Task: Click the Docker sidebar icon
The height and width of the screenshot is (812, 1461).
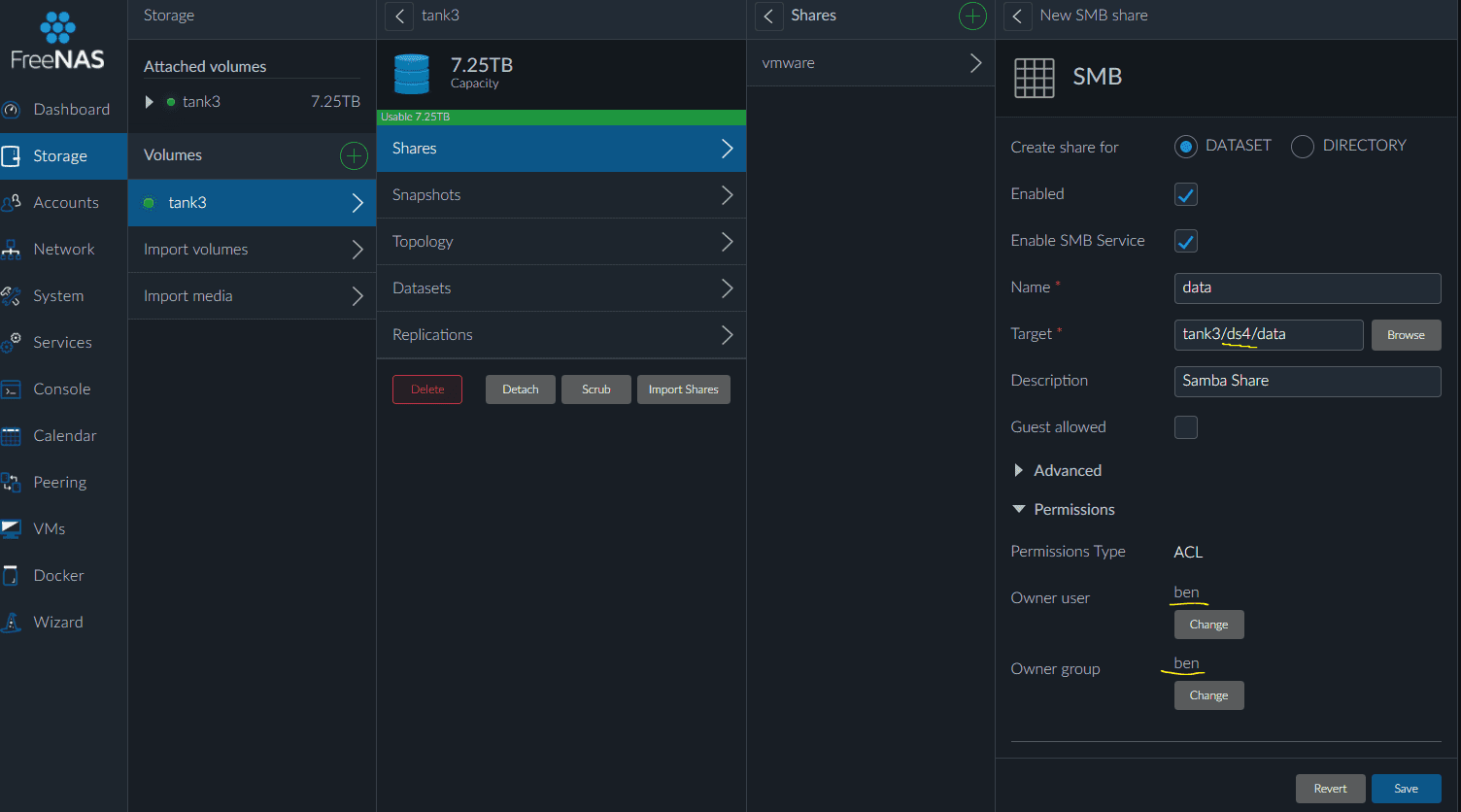Action: 11,576
